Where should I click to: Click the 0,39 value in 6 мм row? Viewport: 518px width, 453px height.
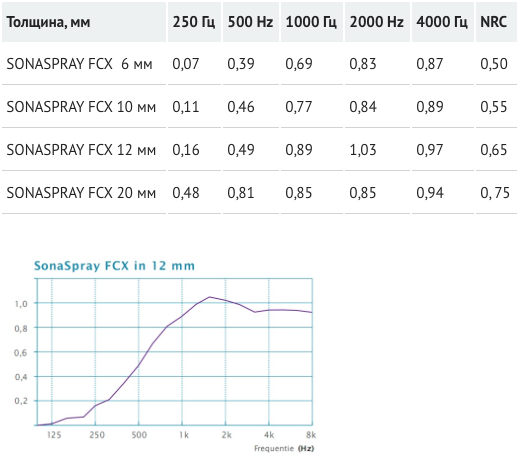(x=241, y=64)
